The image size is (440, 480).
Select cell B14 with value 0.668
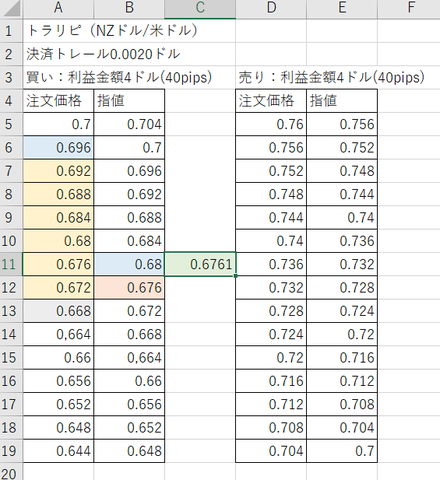129,334
